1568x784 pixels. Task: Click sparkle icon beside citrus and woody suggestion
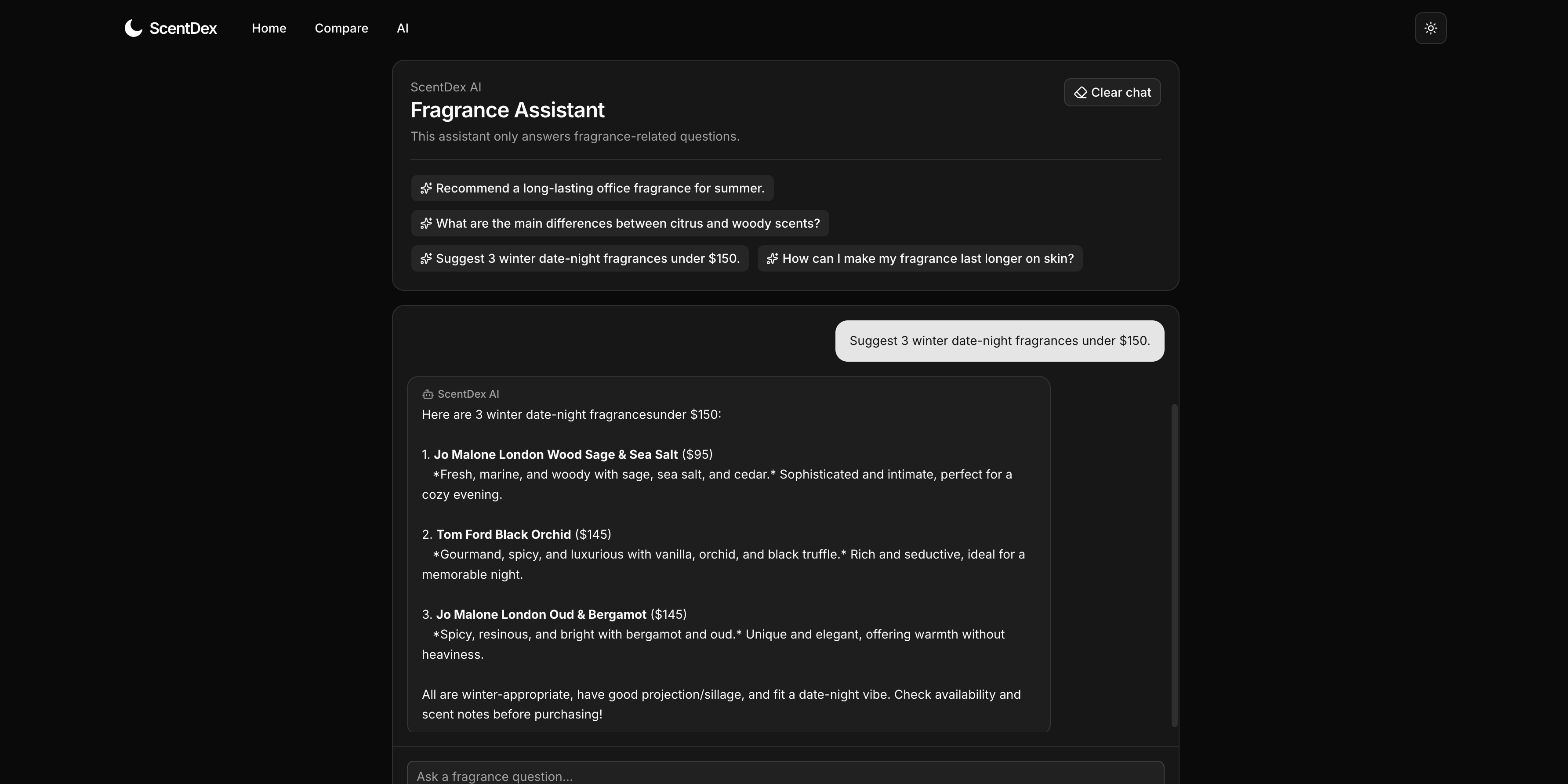pos(426,223)
